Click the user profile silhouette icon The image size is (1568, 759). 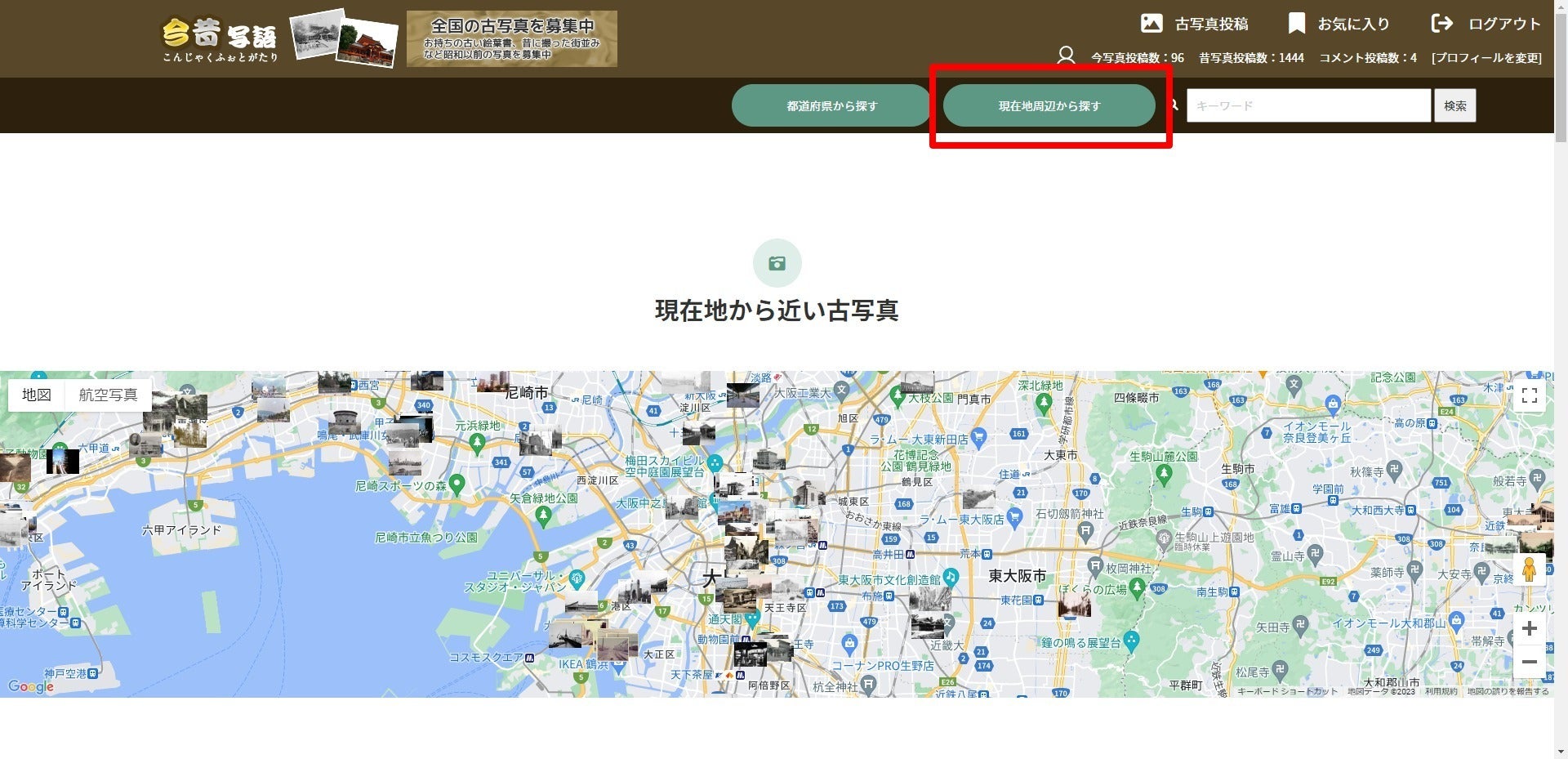click(x=1066, y=56)
